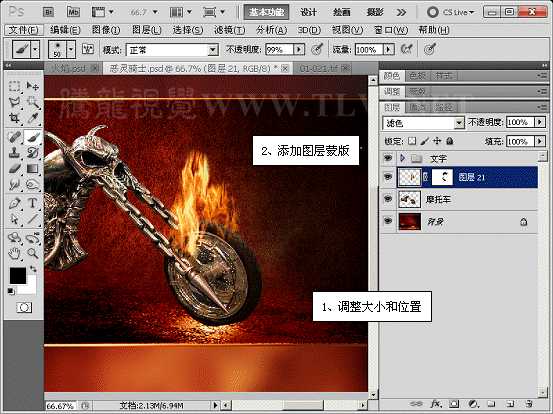
Task: Open the CS Live menu
Action: pos(450,12)
